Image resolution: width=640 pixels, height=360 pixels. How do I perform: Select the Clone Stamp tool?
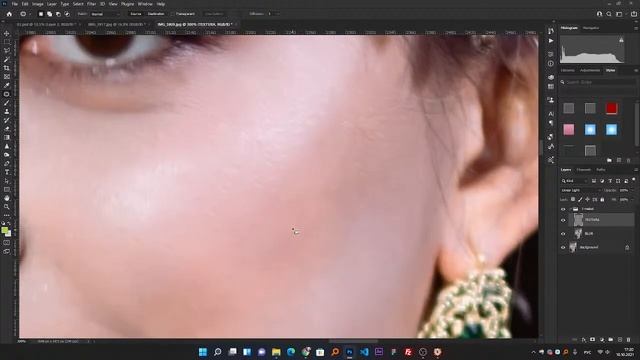[x=7, y=111]
